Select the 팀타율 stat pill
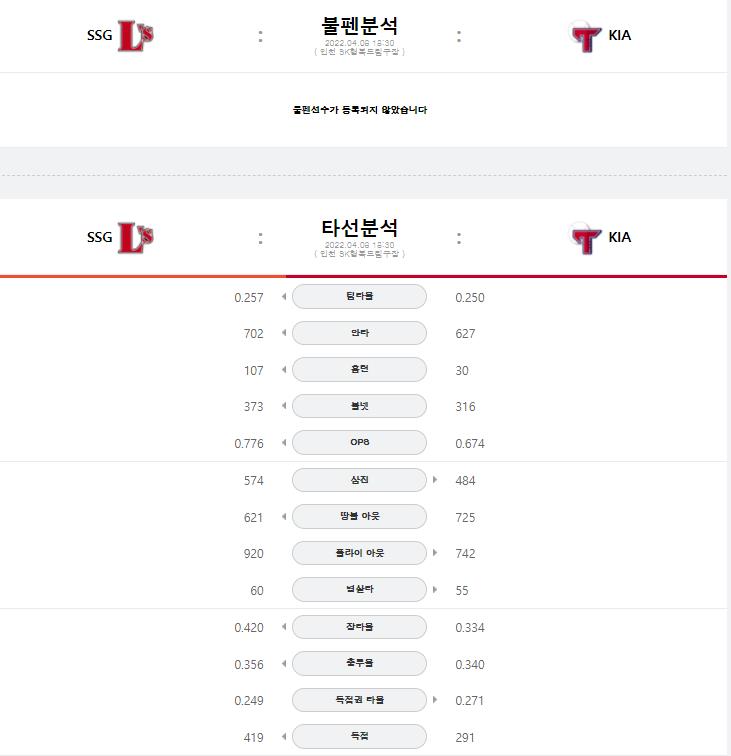 359,297
